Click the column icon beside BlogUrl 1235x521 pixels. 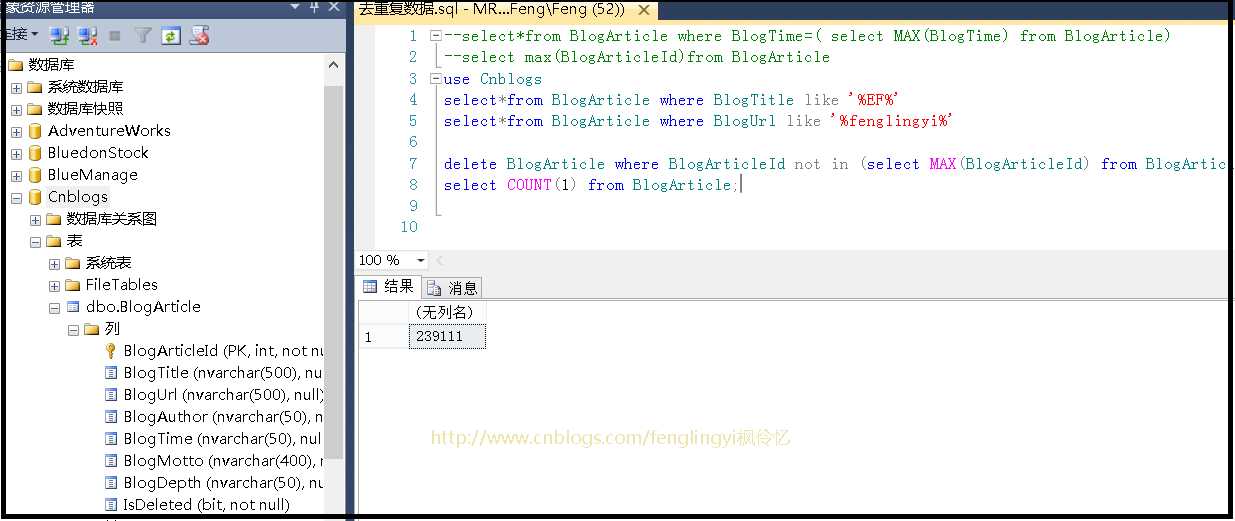(111, 395)
